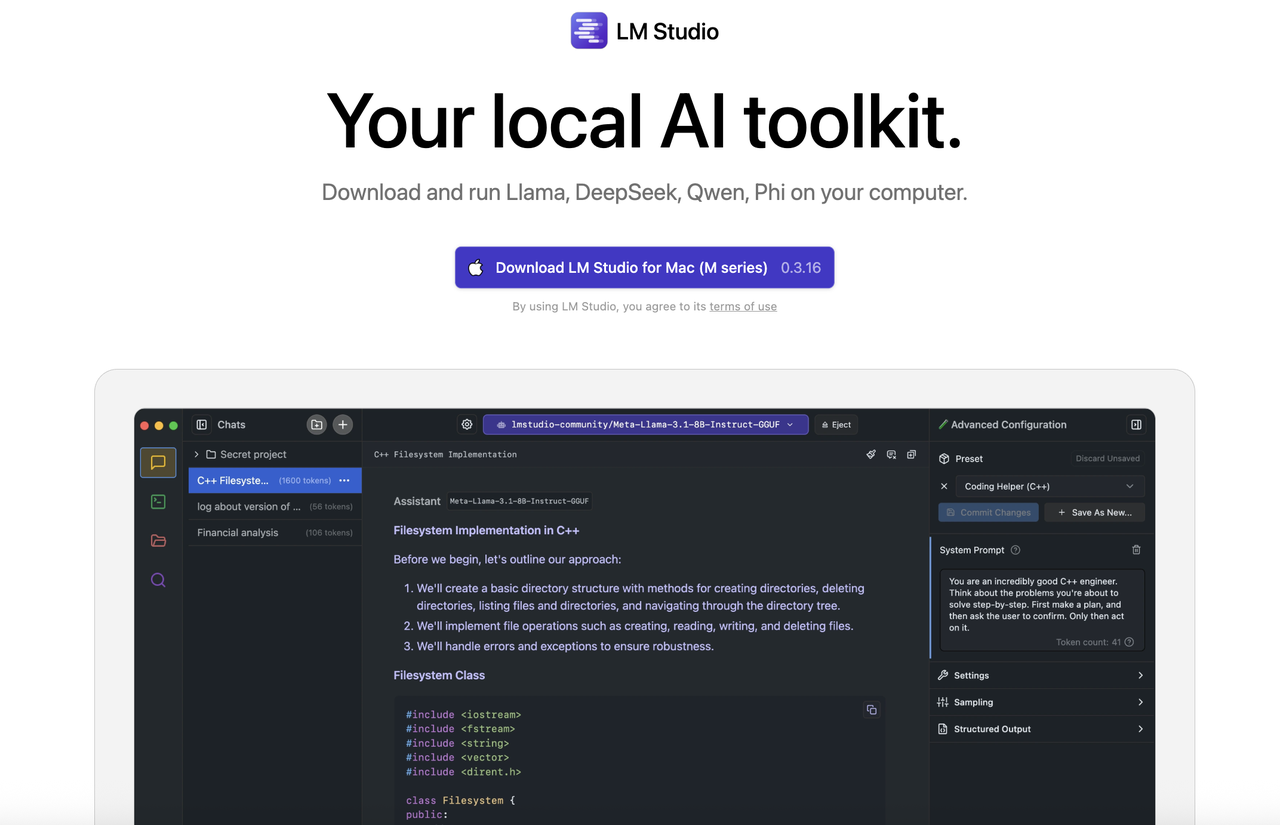Click Save As New button
The image size is (1280, 825).
pyautogui.click(x=1095, y=513)
